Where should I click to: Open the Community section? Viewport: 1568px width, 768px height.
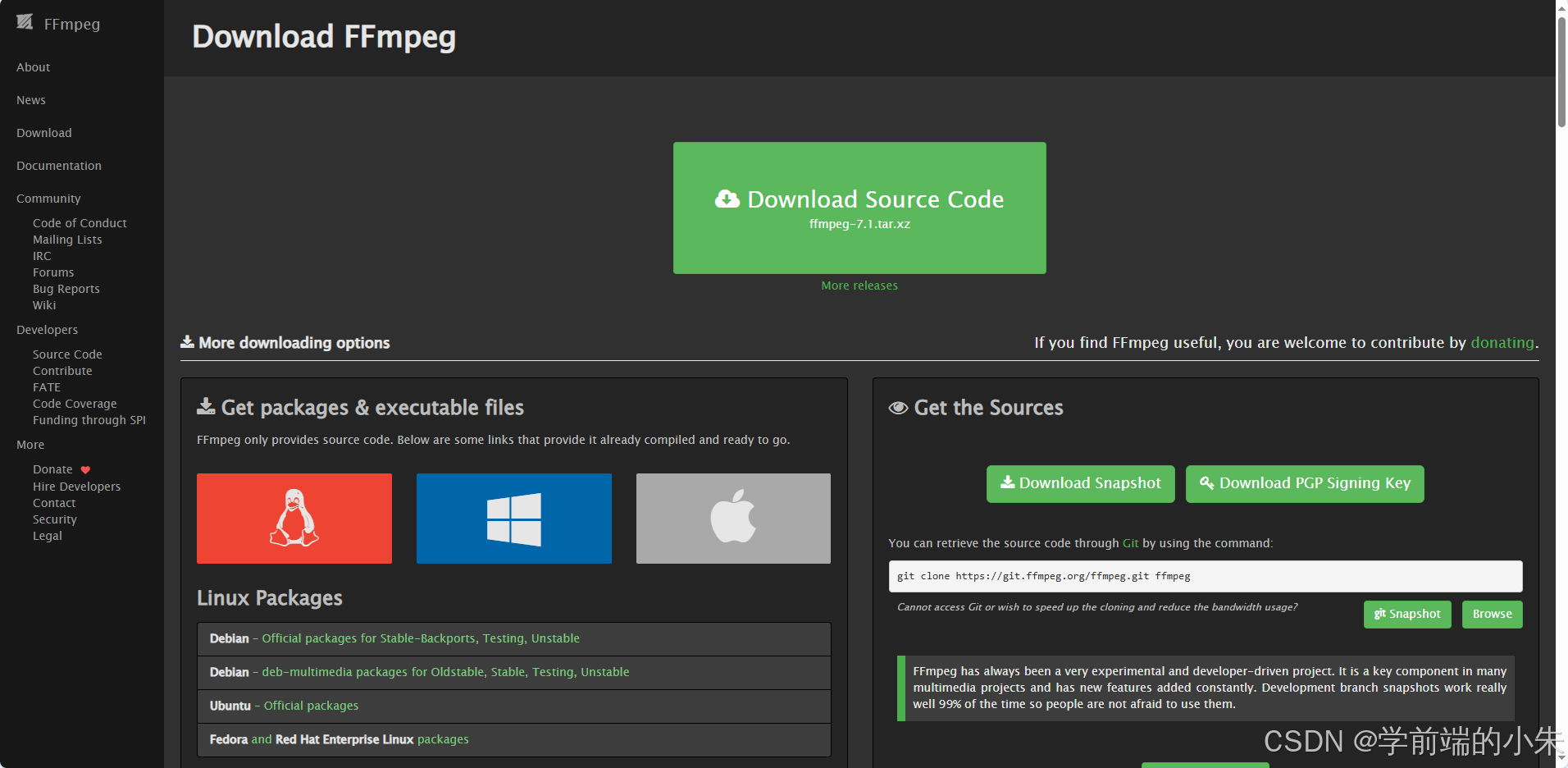[x=48, y=199]
